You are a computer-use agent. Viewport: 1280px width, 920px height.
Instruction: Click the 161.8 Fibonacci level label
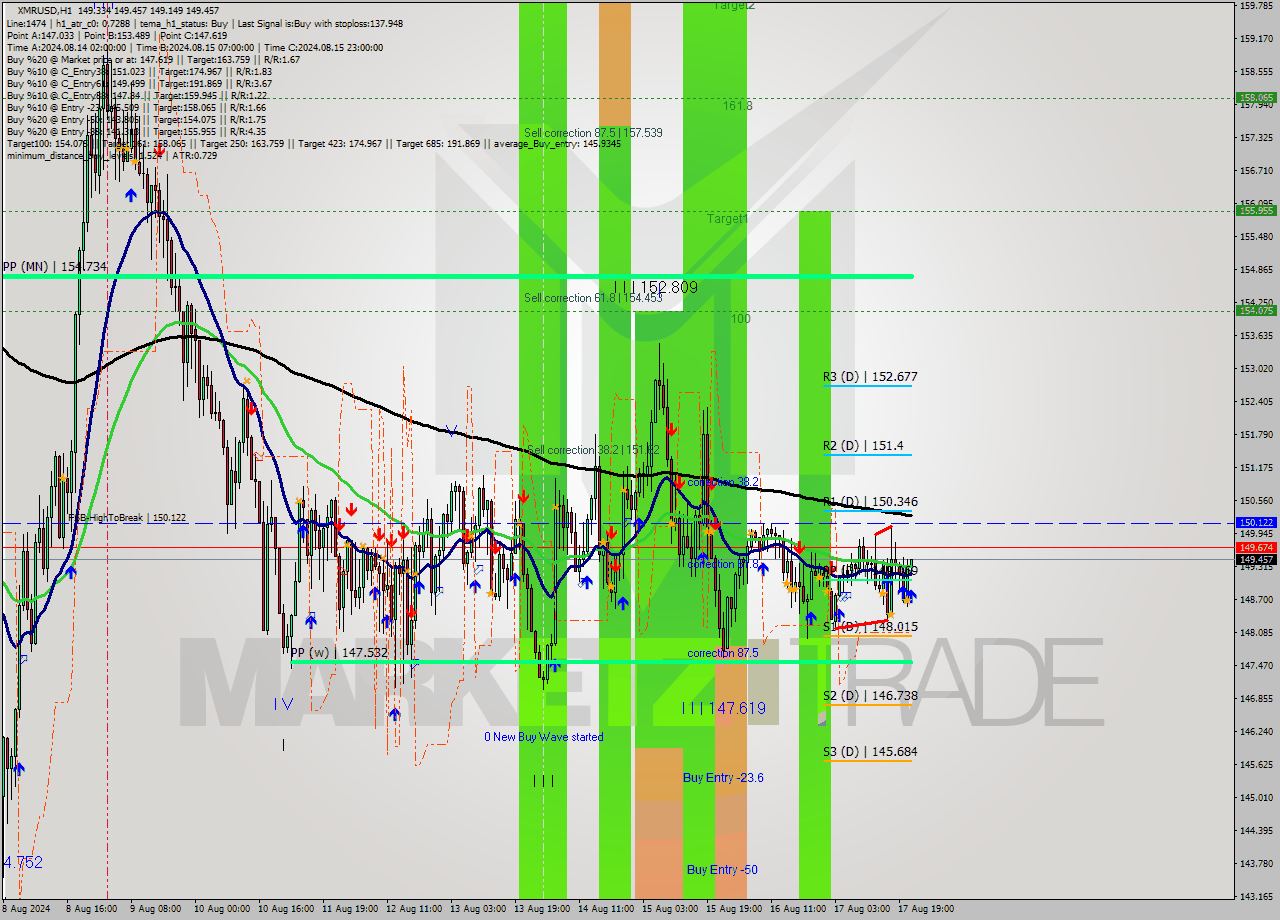(x=738, y=105)
